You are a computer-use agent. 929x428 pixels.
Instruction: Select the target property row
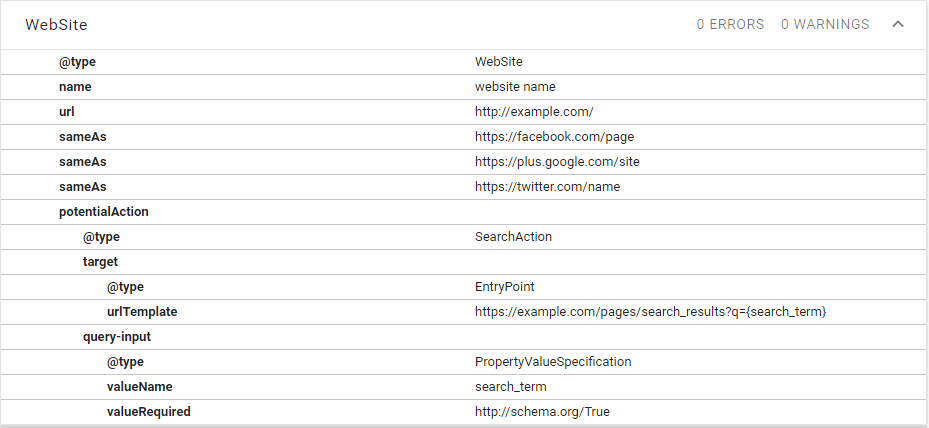100,262
